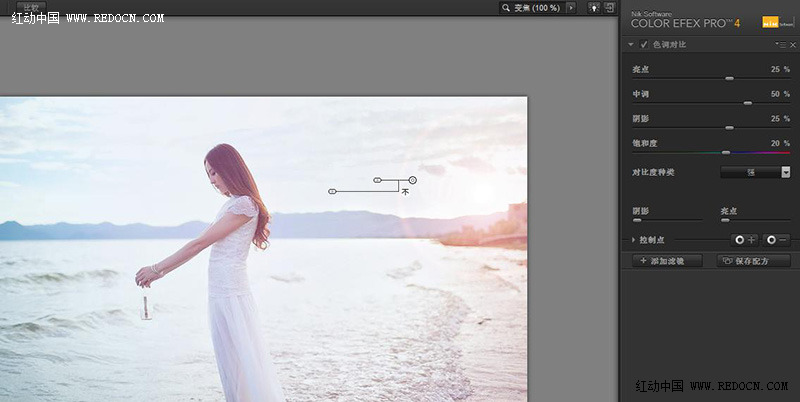This screenshot has height=402, width=800.
Task: Click the add positive control point button
Action: 744,240
